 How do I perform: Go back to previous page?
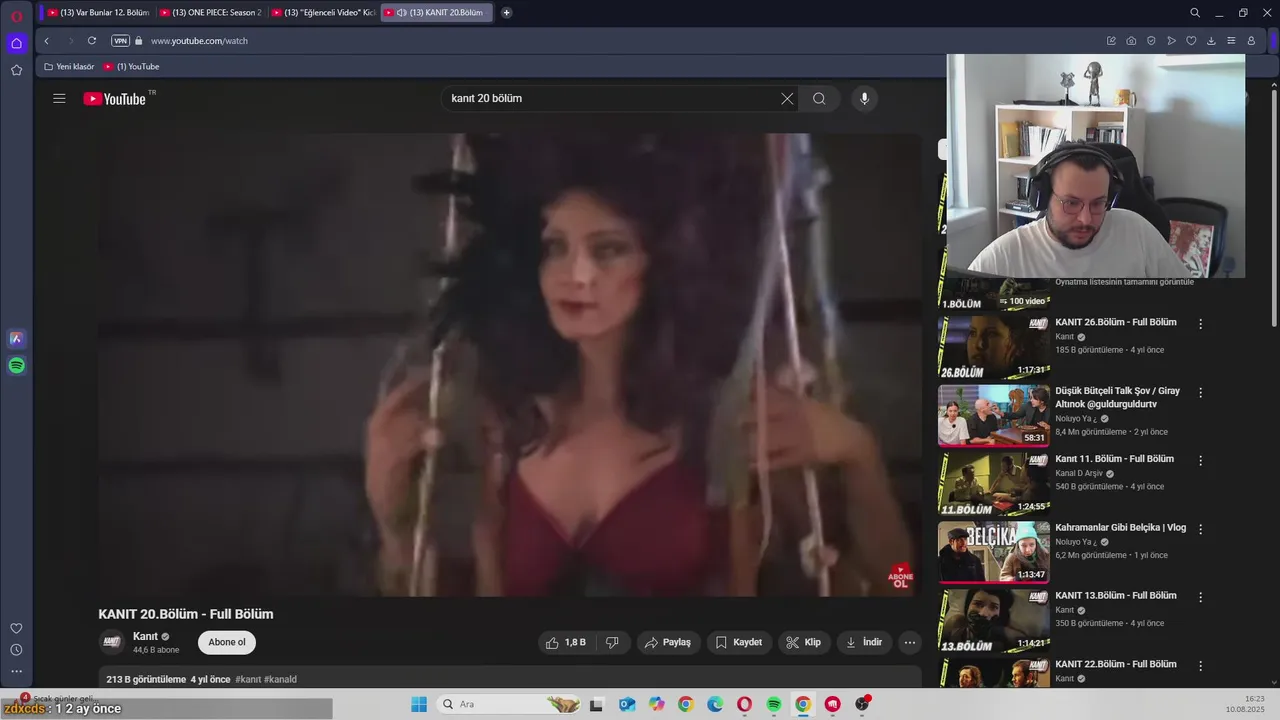point(46,41)
